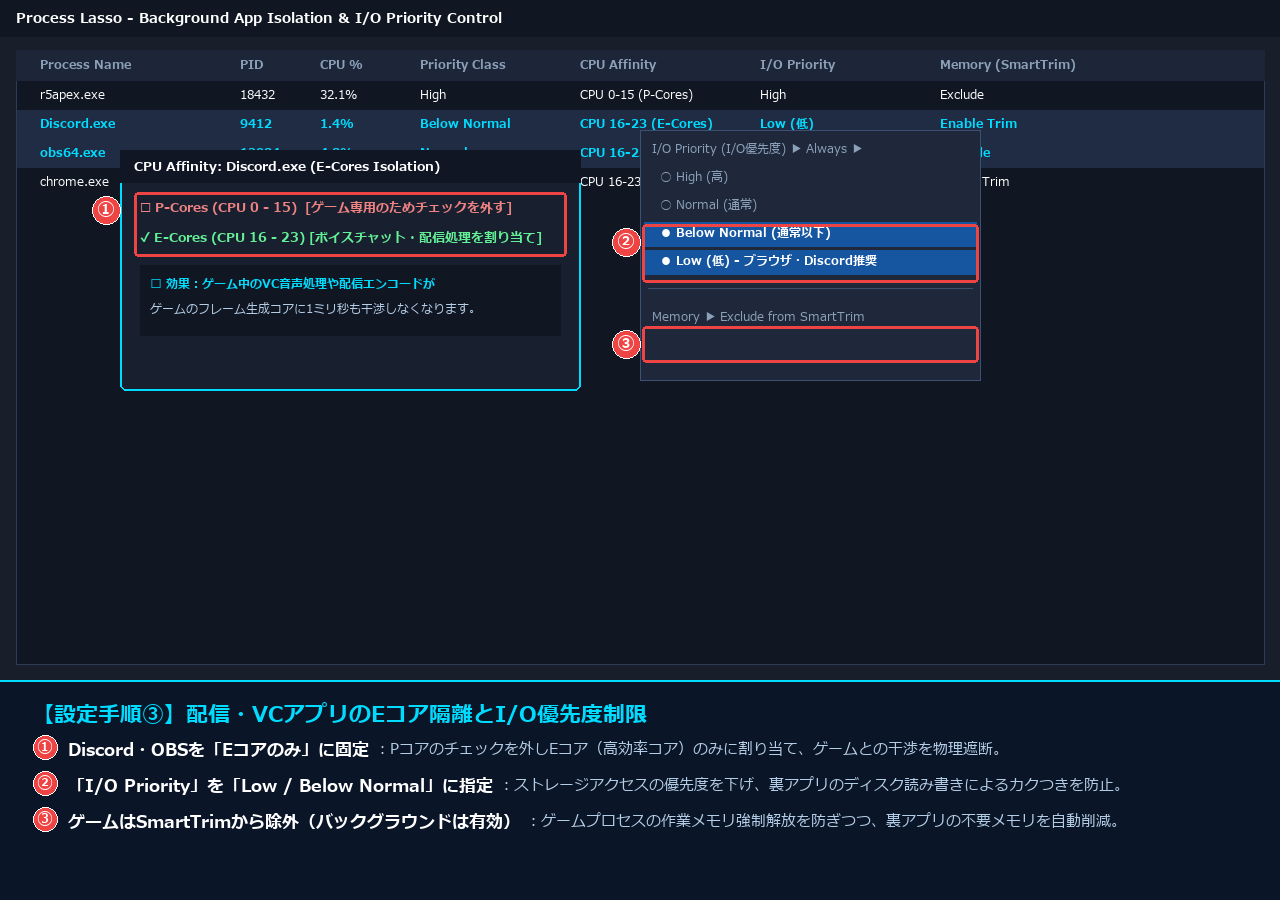Click r5apex.exe's Priority Class cell showing High
This screenshot has width=1280, height=900.
[x=433, y=95]
